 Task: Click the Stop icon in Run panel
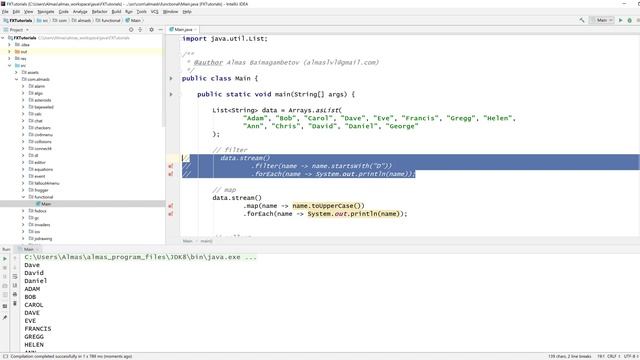[5, 268]
